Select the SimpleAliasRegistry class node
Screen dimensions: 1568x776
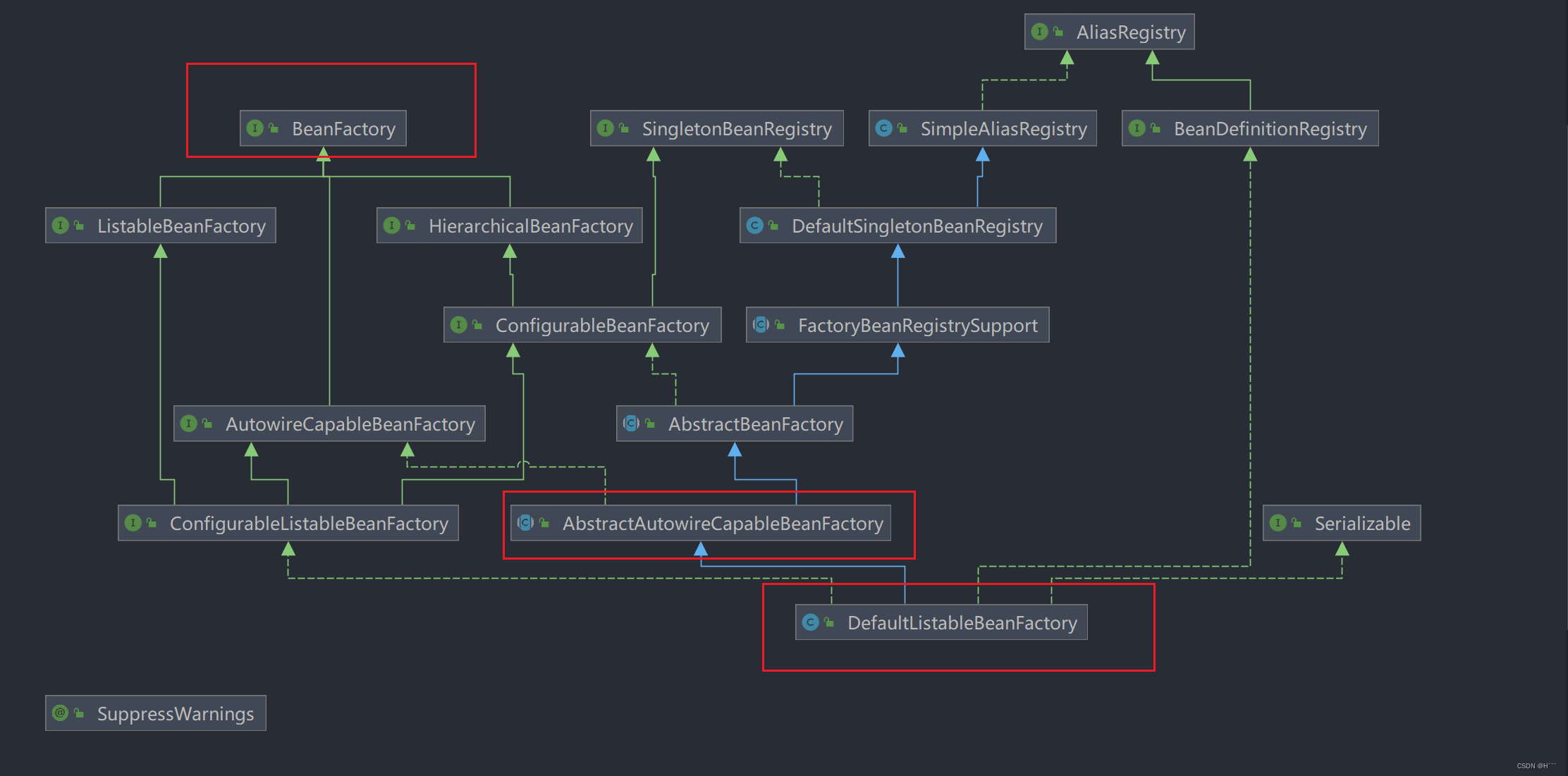pos(982,128)
